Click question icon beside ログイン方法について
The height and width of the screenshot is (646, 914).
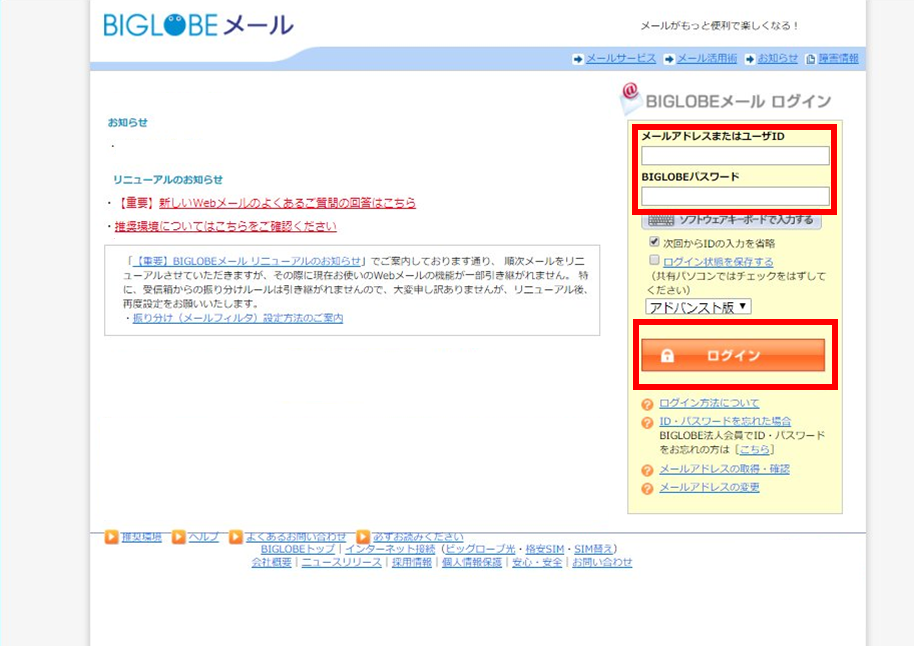(x=647, y=404)
